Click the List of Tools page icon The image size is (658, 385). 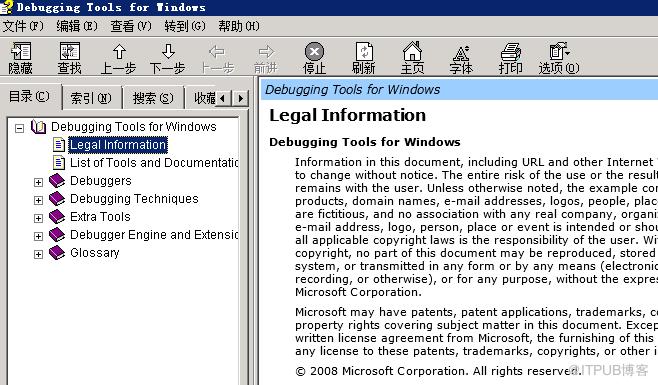point(59,162)
